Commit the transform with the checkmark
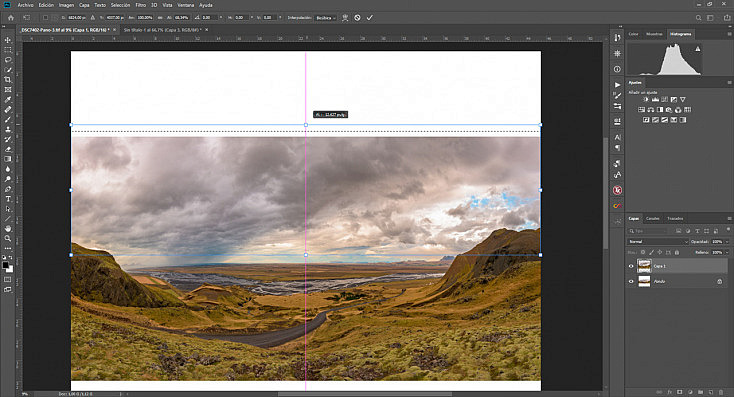 369,17
